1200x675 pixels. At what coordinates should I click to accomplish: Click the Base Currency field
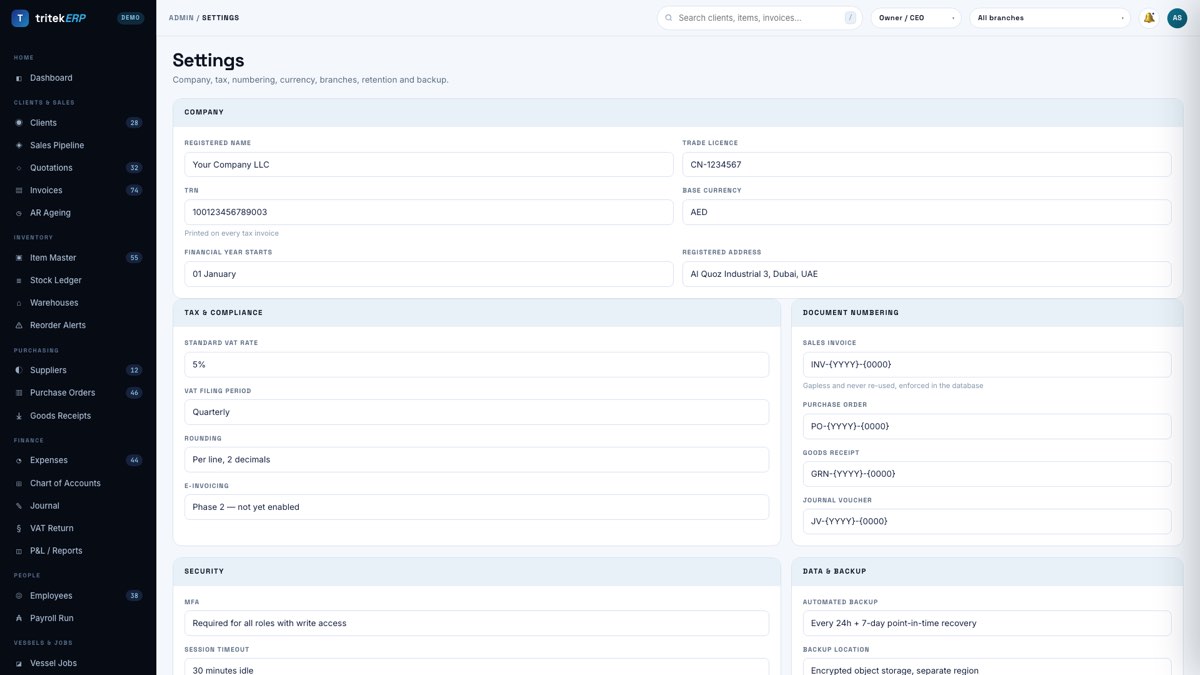tap(927, 212)
